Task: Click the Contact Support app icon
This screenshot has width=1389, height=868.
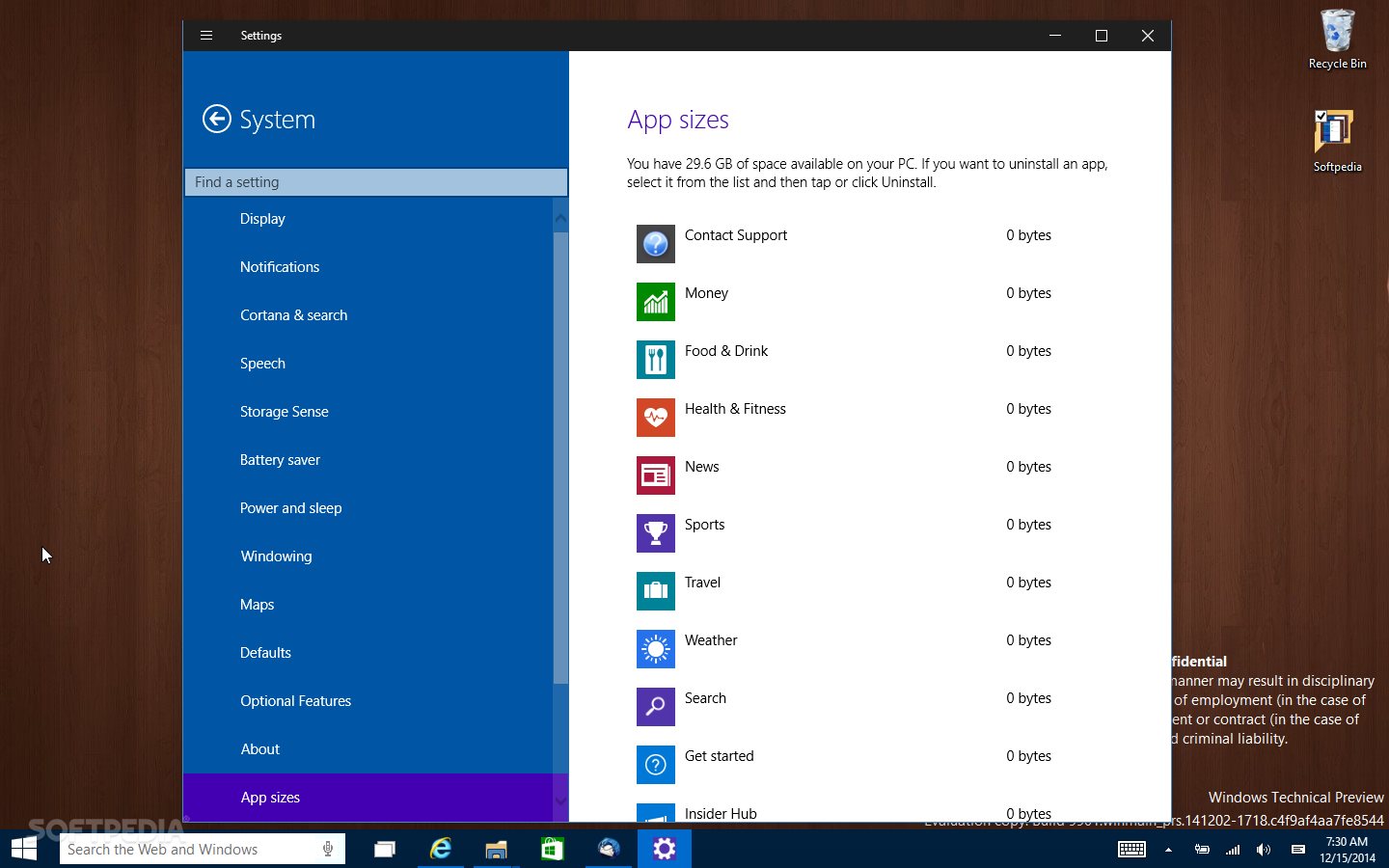Action: pos(655,244)
